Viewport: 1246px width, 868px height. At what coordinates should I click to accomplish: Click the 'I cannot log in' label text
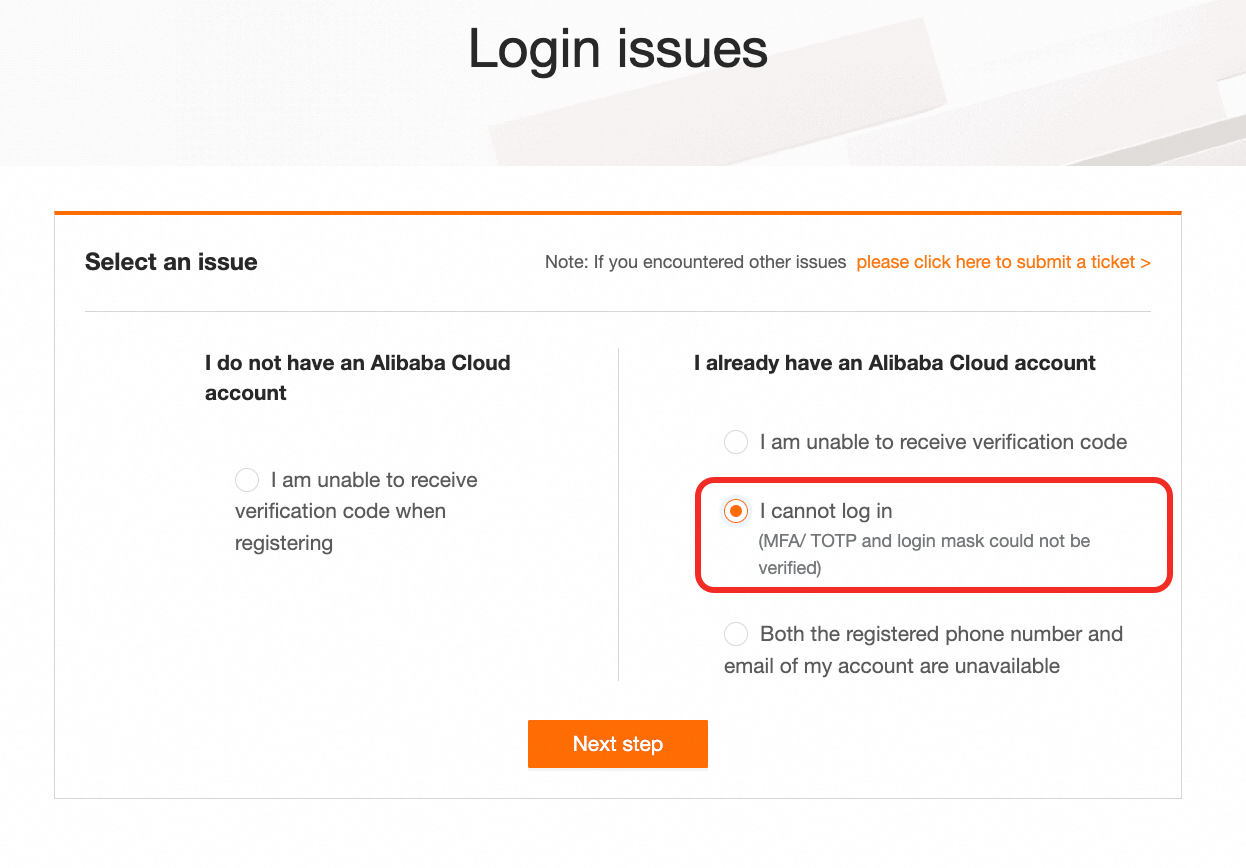click(x=826, y=511)
